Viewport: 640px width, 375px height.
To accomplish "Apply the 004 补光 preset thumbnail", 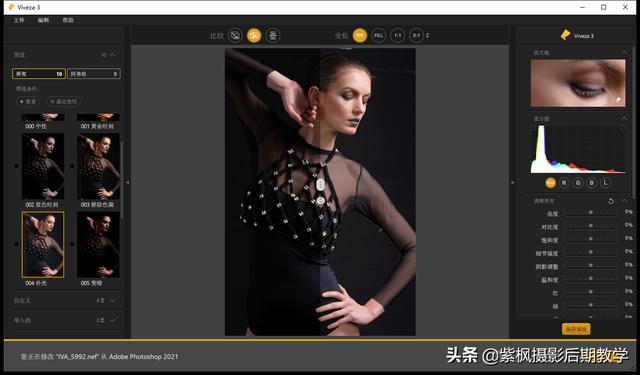I will click(43, 244).
